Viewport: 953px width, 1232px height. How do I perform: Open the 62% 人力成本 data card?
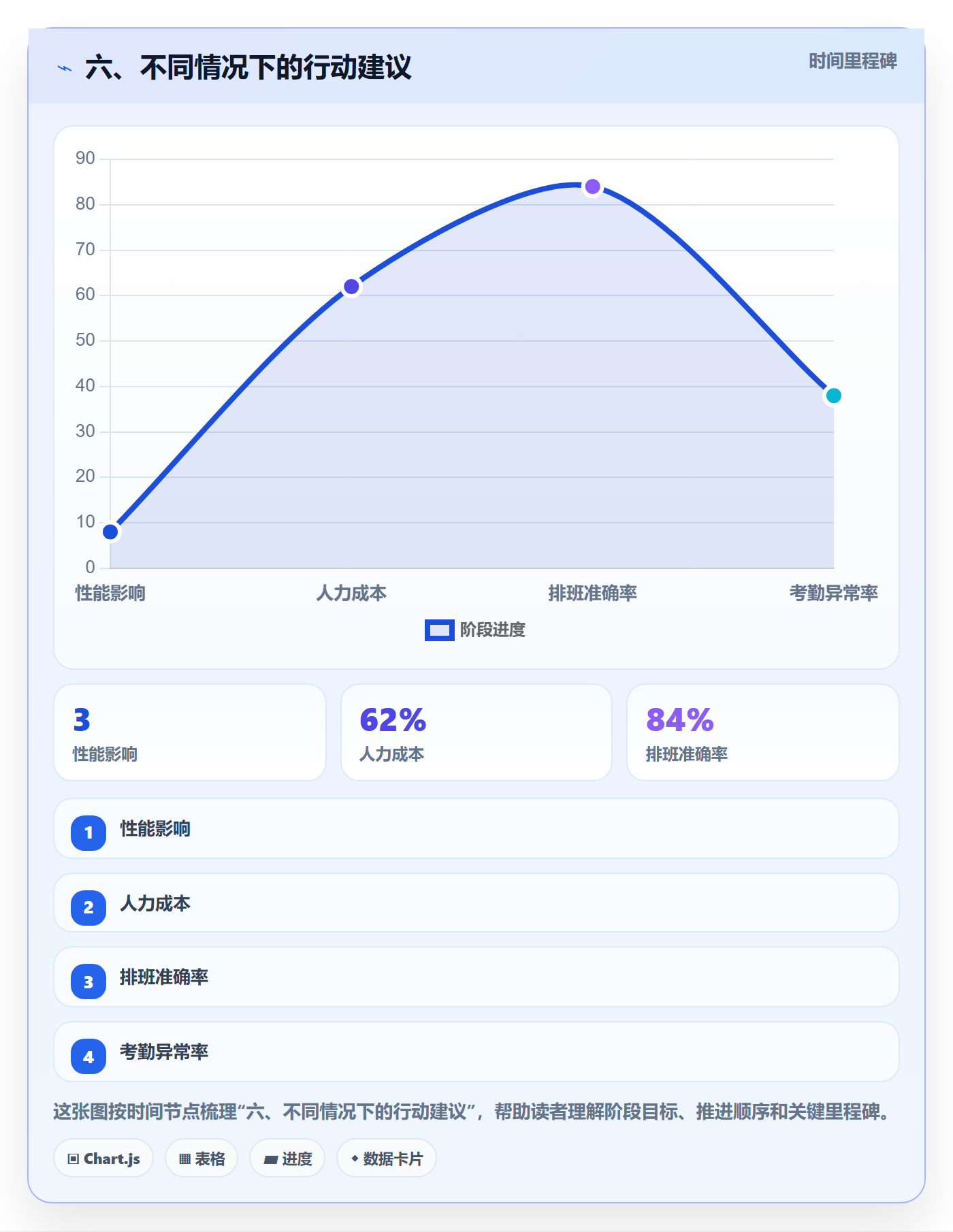[x=476, y=732]
